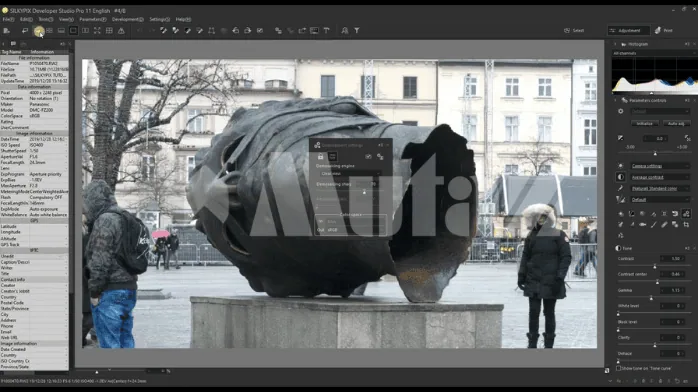The image size is (698, 392).
Task: Click the crop/trimming frame toolbar icon
Action: click(211, 31)
